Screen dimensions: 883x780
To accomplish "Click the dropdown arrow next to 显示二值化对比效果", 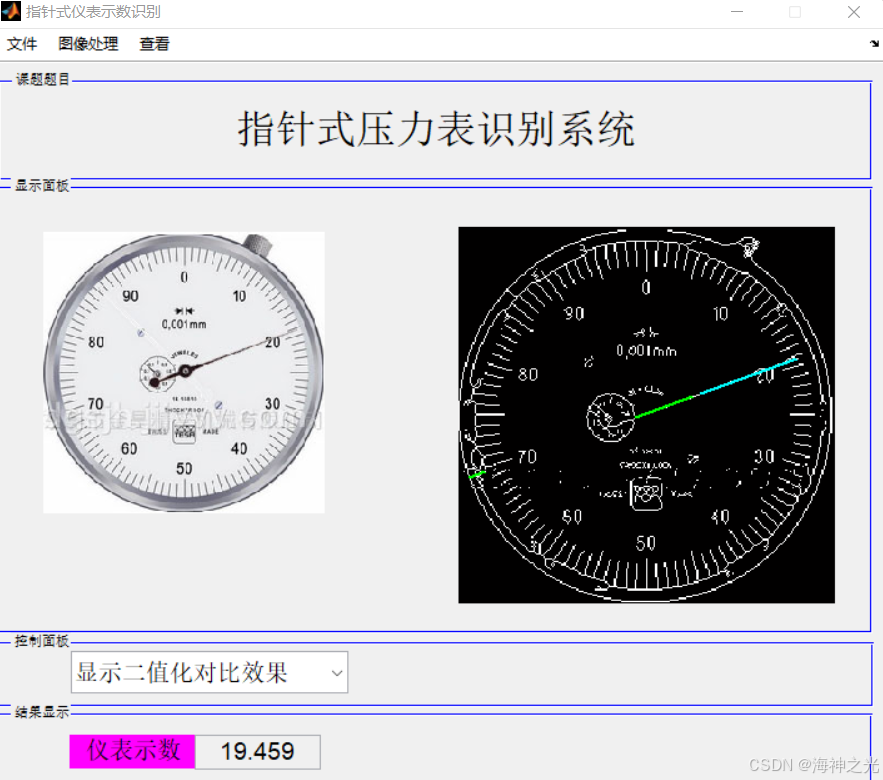I will (x=338, y=672).
